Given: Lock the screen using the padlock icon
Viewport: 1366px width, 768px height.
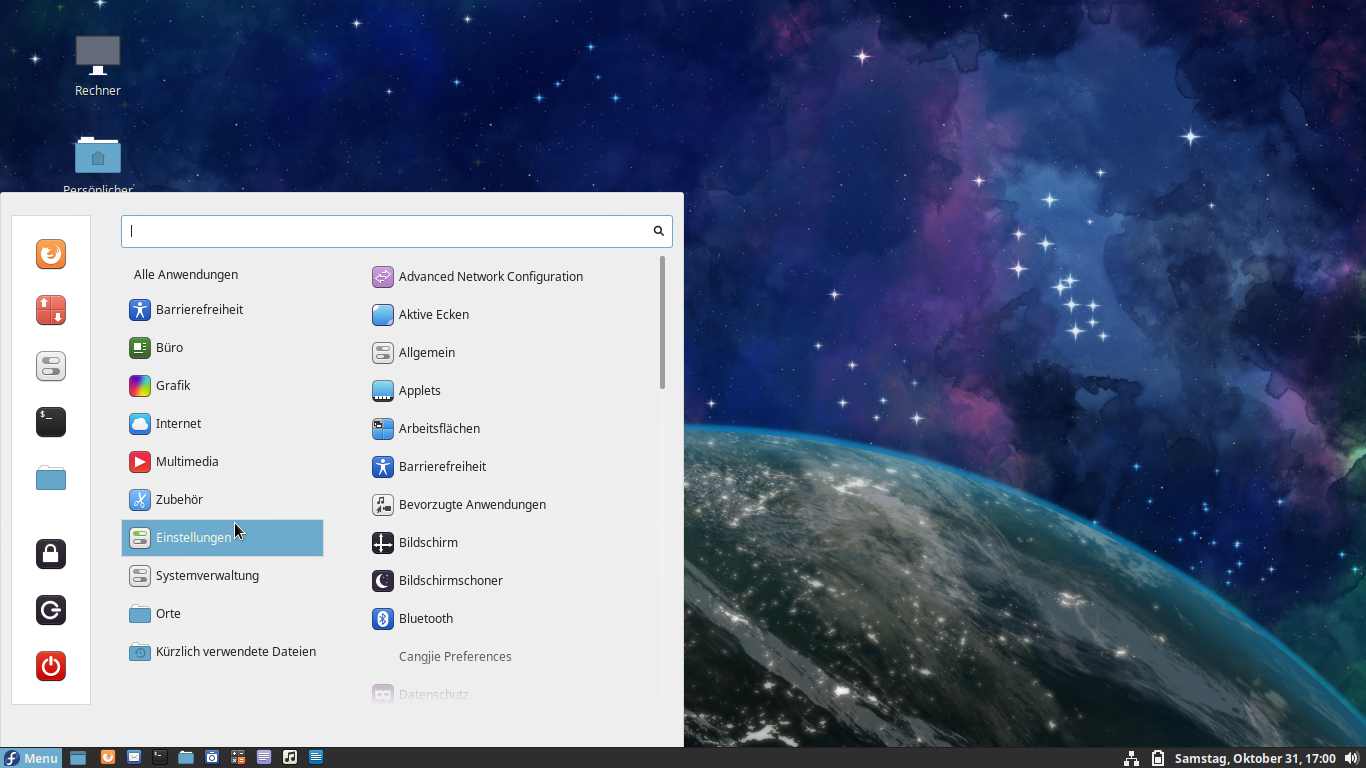Looking at the screenshot, I should pos(51,554).
